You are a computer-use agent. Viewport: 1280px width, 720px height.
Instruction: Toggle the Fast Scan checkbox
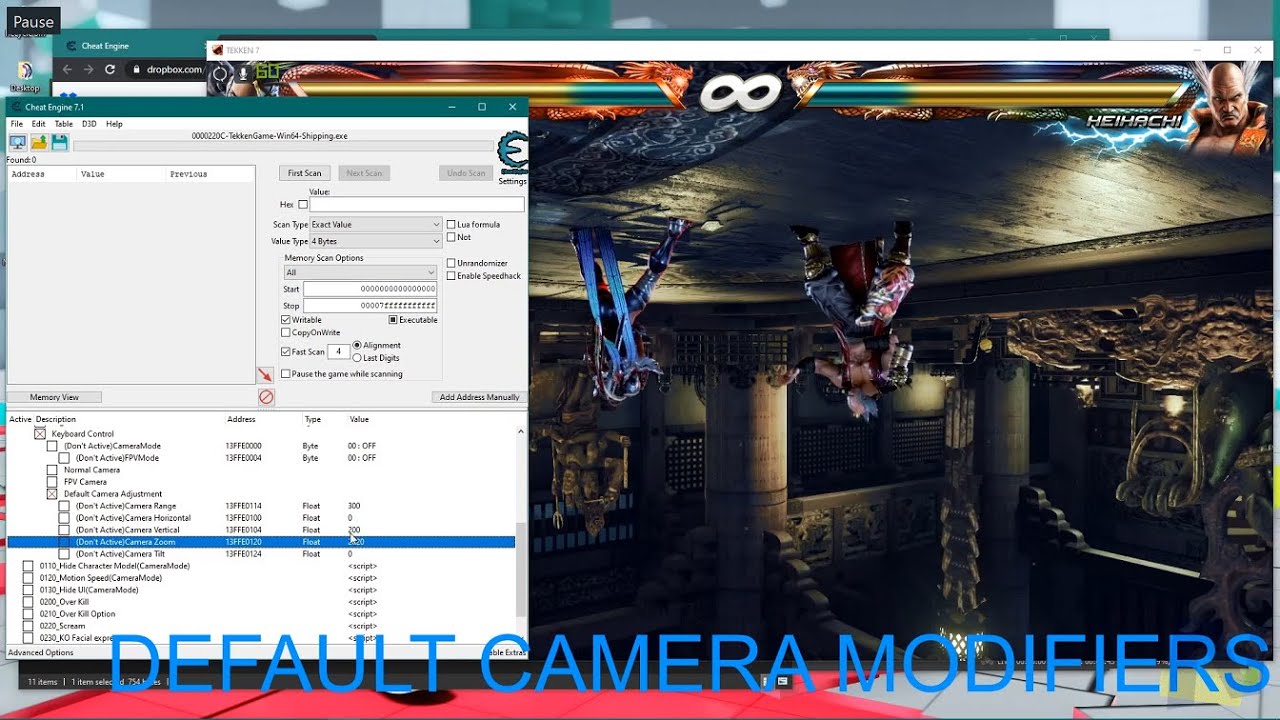click(x=286, y=352)
